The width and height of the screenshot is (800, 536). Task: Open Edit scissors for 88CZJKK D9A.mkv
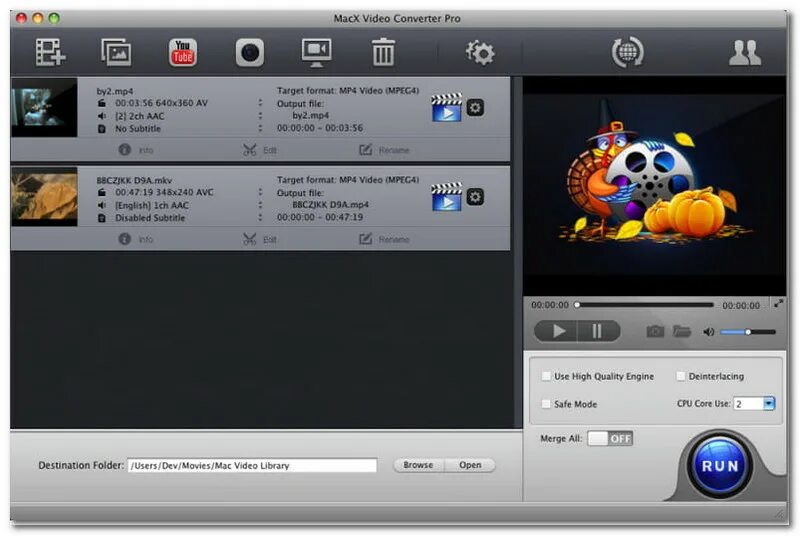(x=260, y=239)
